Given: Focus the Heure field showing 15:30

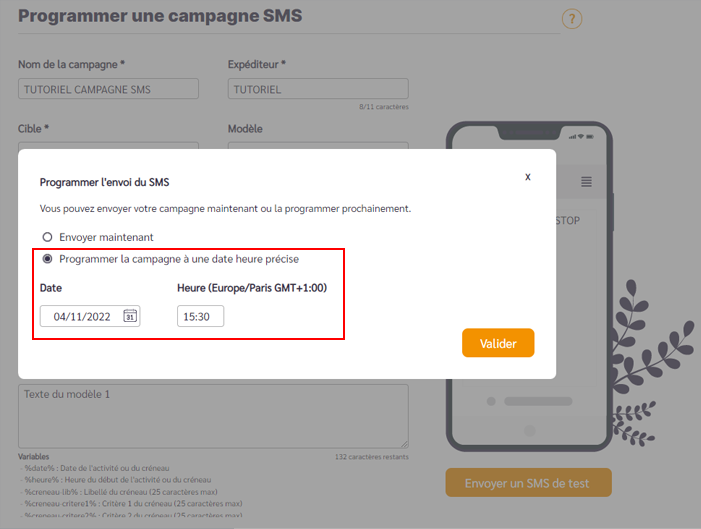Looking at the screenshot, I should coord(200,316).
